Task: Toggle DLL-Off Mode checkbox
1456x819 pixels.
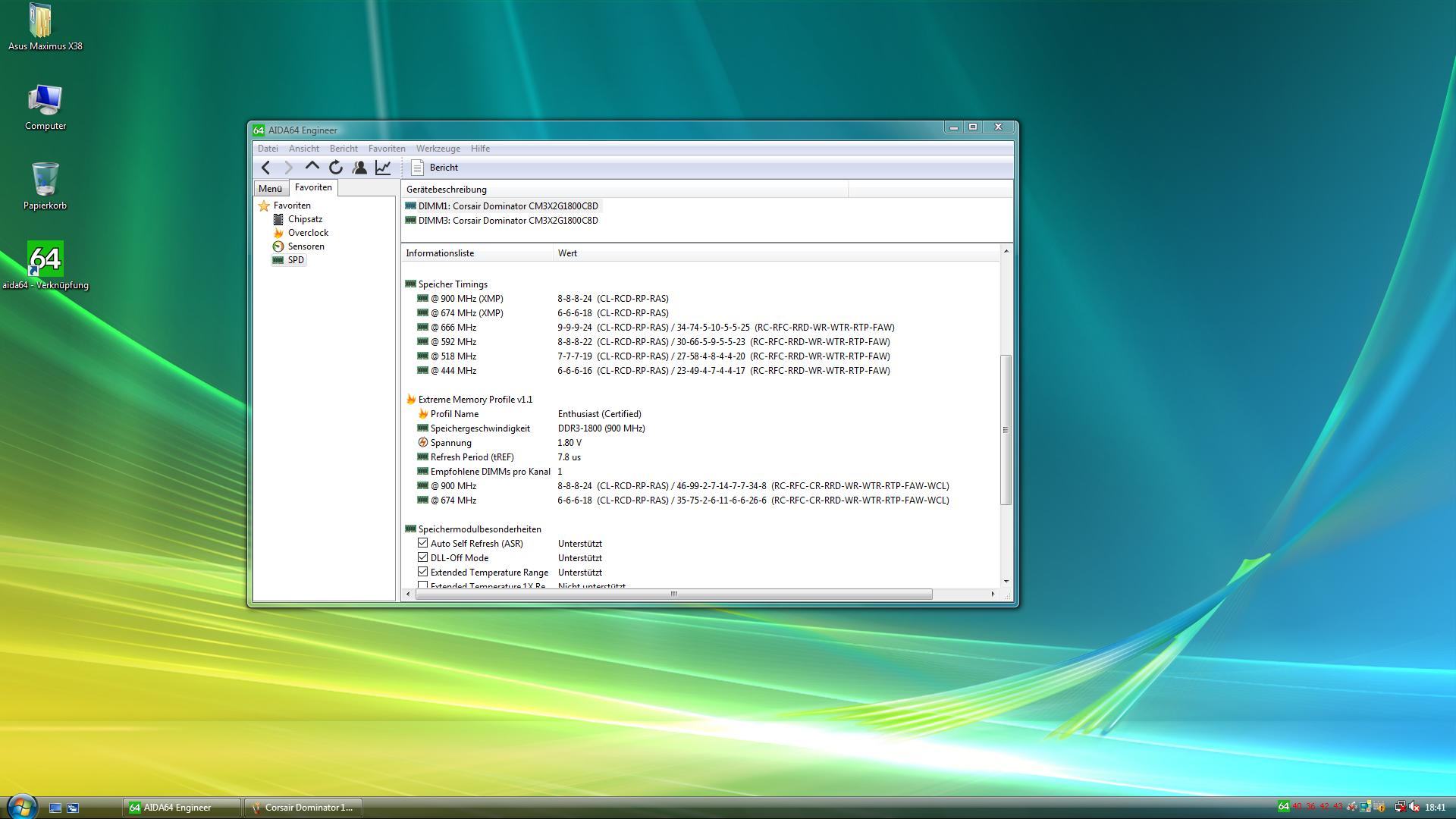Action: pyautogui.click(x=423, y=557)
